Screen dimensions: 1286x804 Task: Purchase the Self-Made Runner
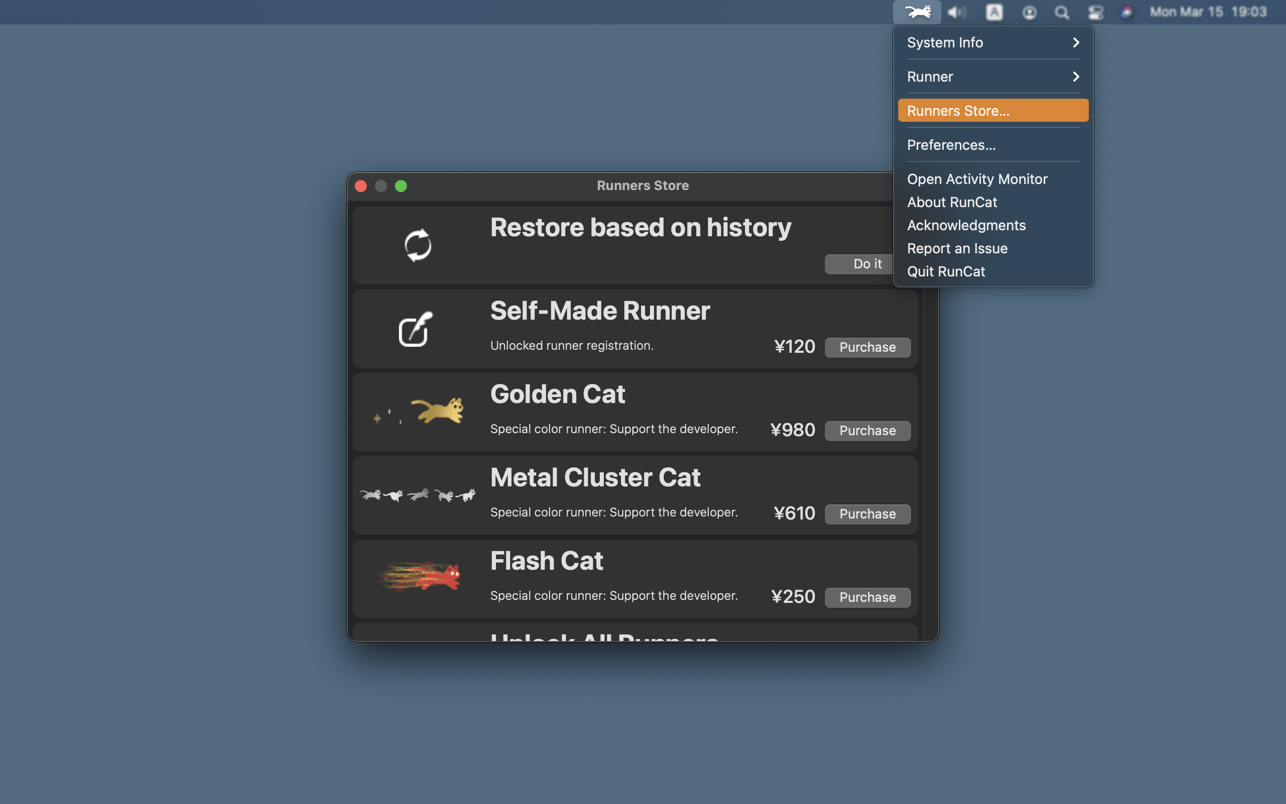(867, 347)
